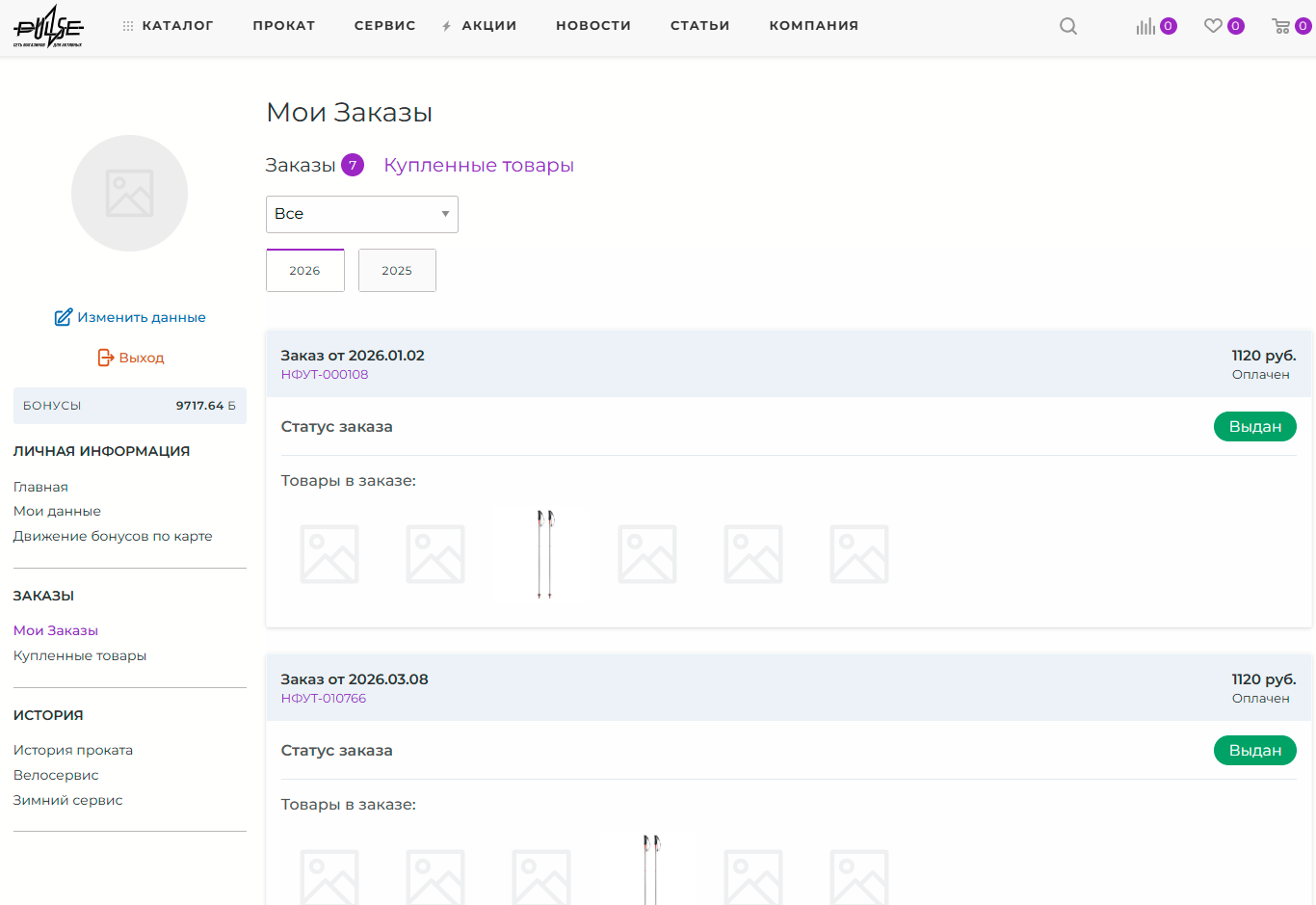
Task: Click the Выход logout icon
Action: click(106, 358)
